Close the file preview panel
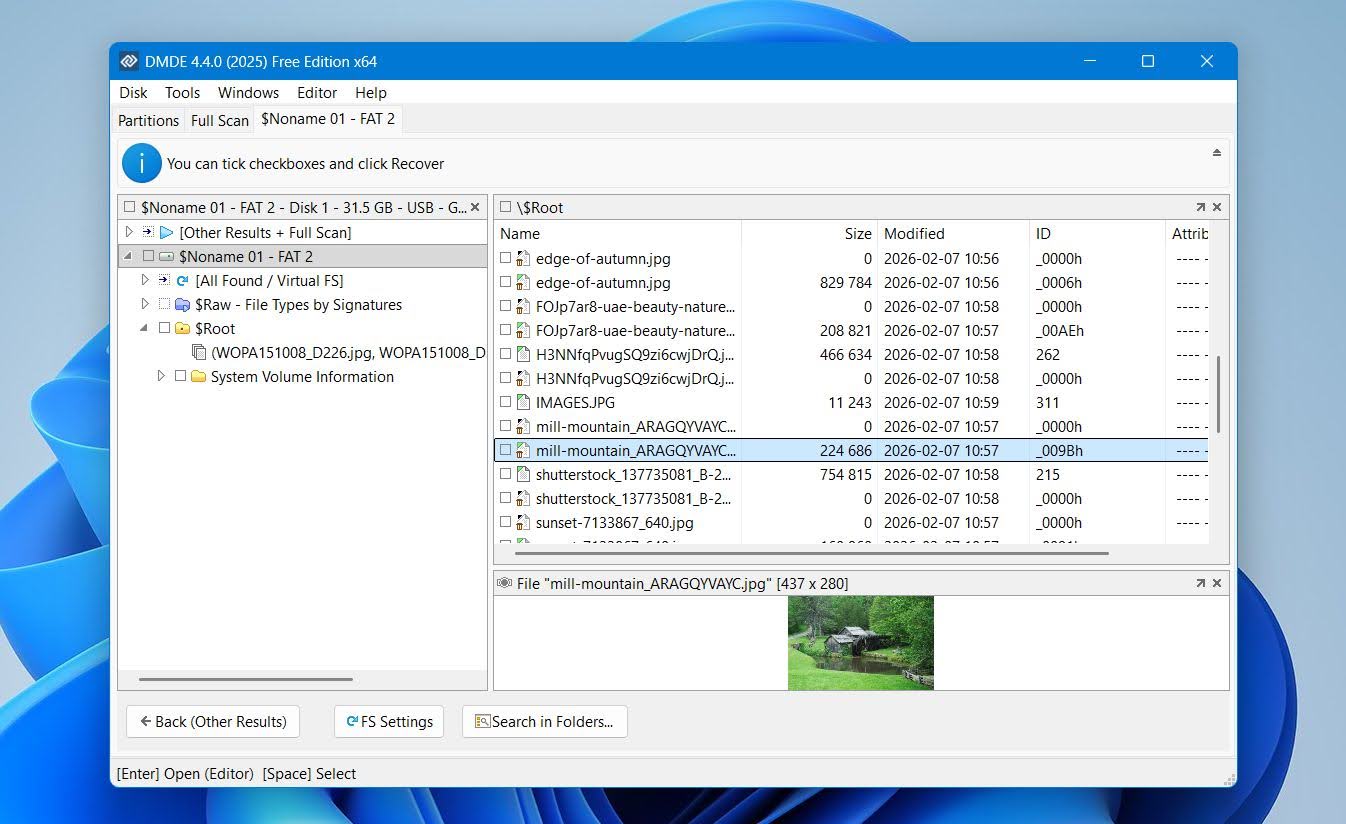 click(1217, 583)
